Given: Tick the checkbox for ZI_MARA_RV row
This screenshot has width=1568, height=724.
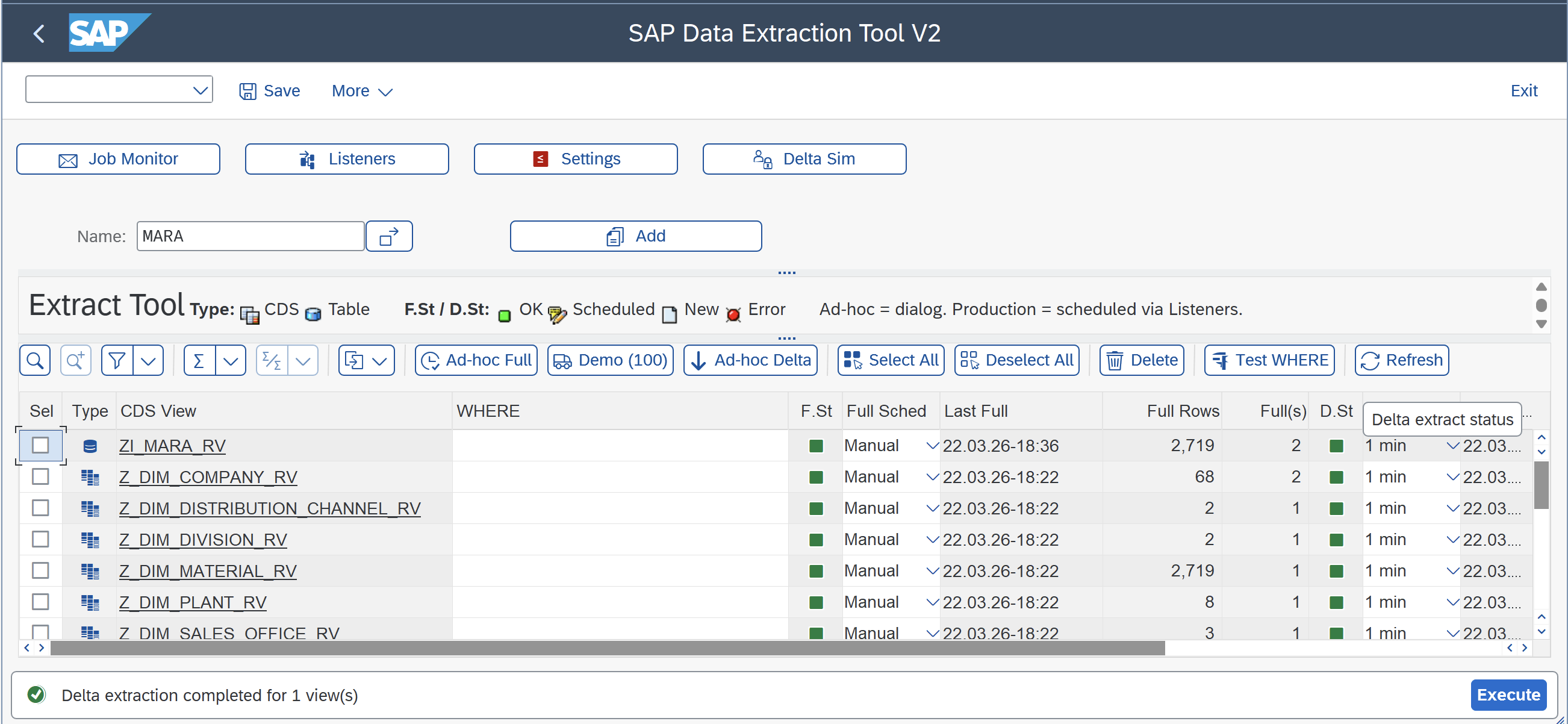Looking at the screenshot, I should 40,445.
